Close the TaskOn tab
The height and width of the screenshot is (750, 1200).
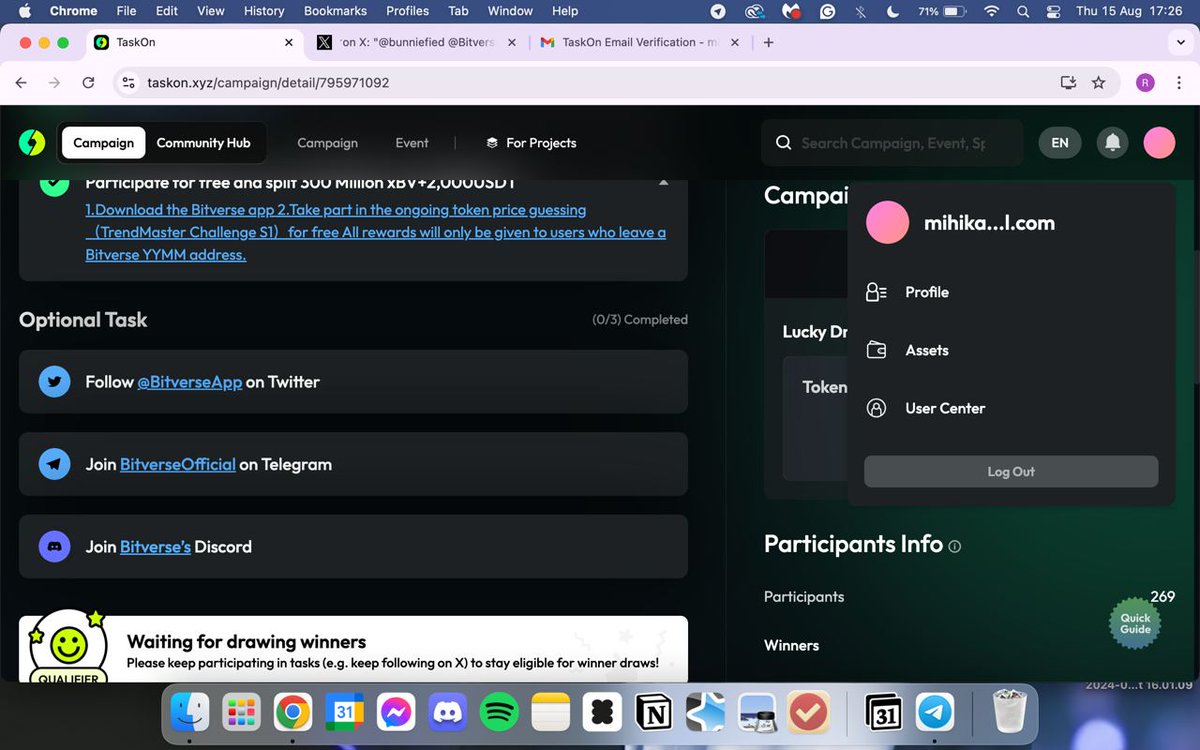[289, 43]
